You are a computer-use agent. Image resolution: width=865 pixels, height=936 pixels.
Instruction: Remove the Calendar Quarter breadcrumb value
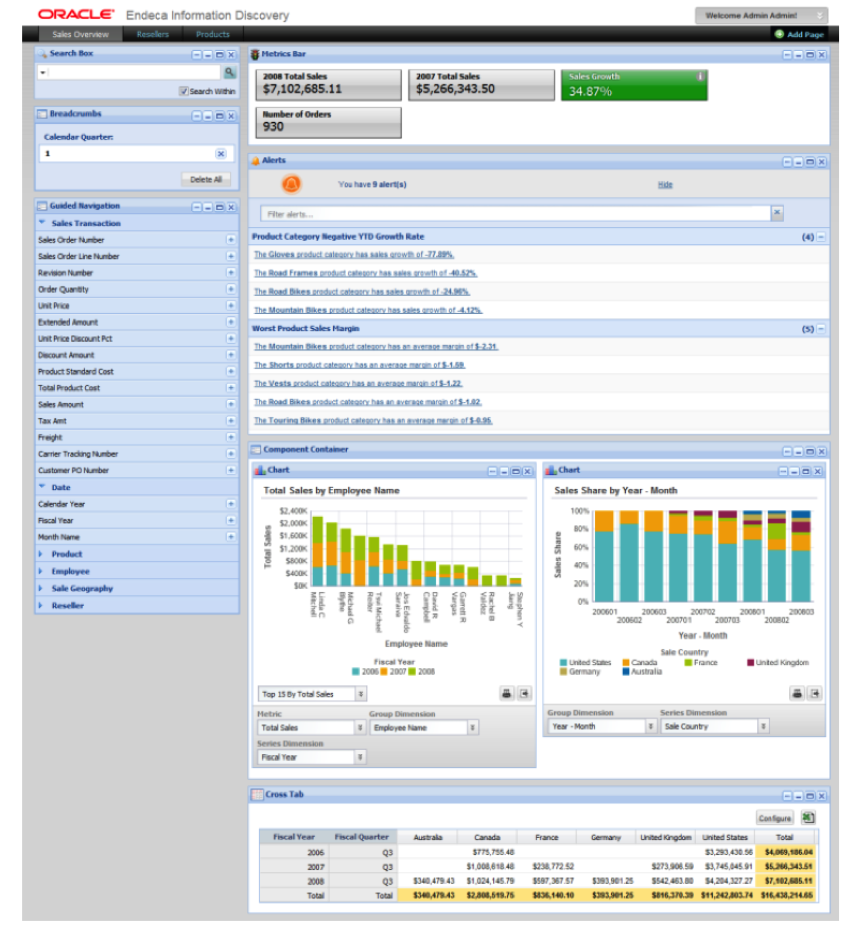[220, 153]
